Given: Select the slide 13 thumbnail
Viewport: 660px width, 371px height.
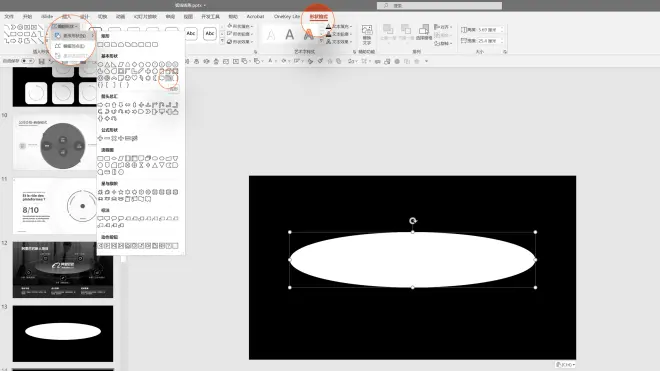Looking at the screenshot, I should pos(63,334).
